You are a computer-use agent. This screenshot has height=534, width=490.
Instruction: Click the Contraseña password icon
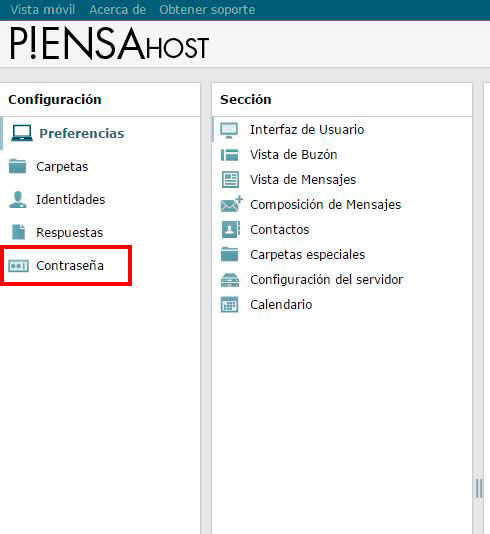pos(18,266)
